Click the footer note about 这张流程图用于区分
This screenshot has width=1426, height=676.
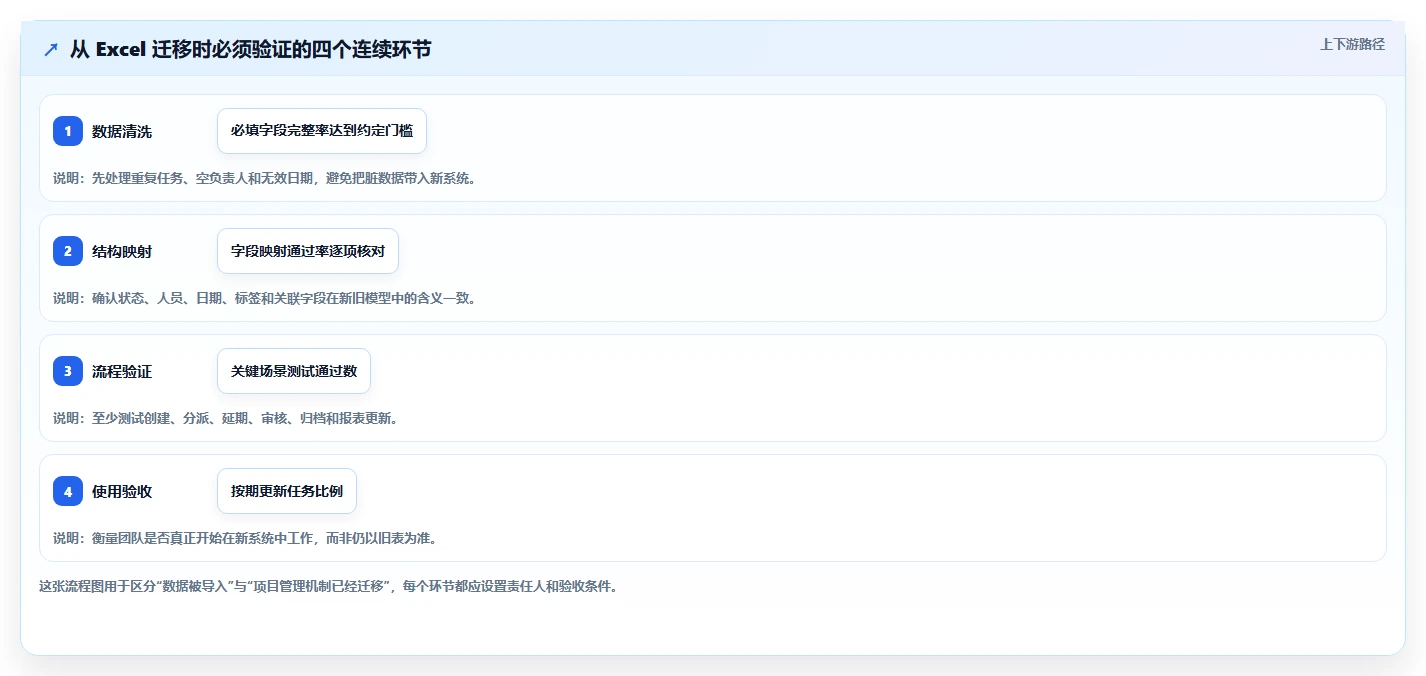click(328, 586)
